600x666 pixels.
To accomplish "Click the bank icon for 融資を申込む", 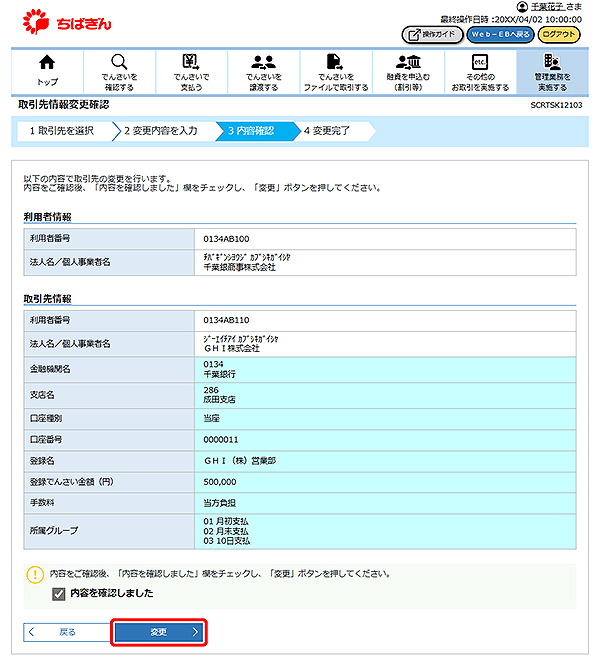I will 408,62.
